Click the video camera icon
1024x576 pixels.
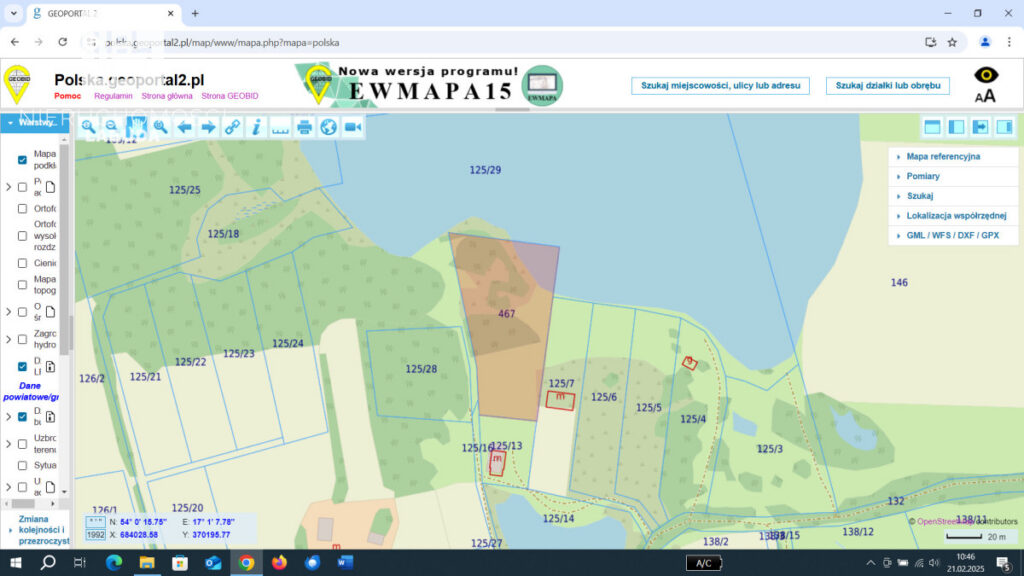coord(353,127)
